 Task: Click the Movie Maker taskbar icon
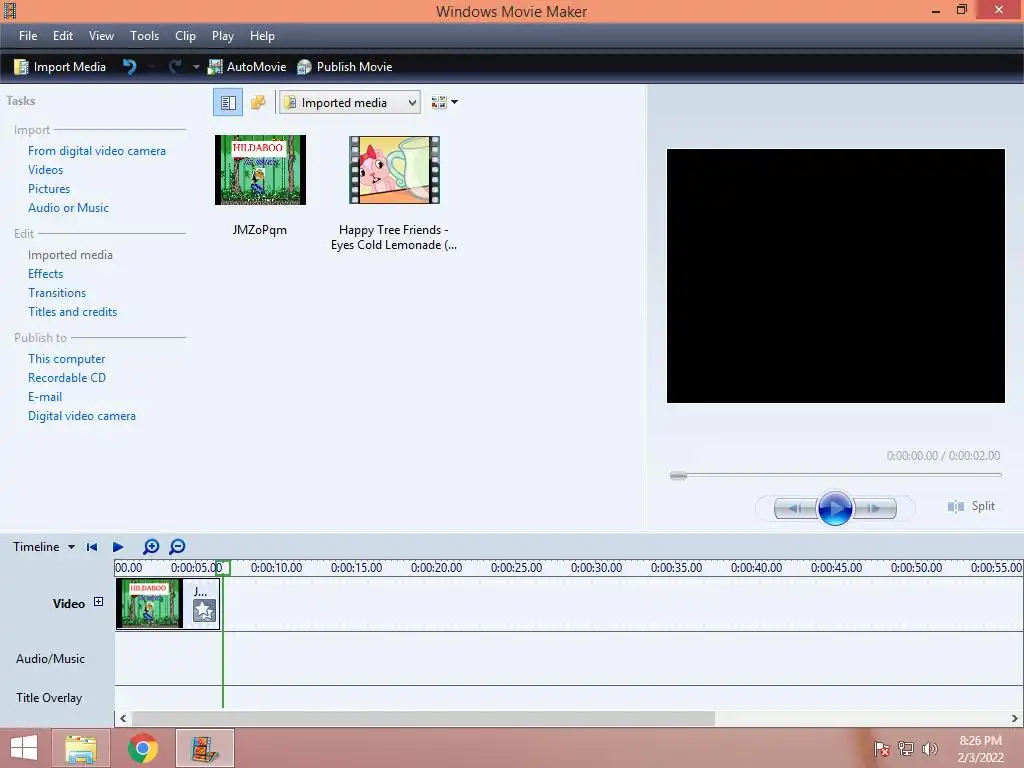[x=204, y=748]
